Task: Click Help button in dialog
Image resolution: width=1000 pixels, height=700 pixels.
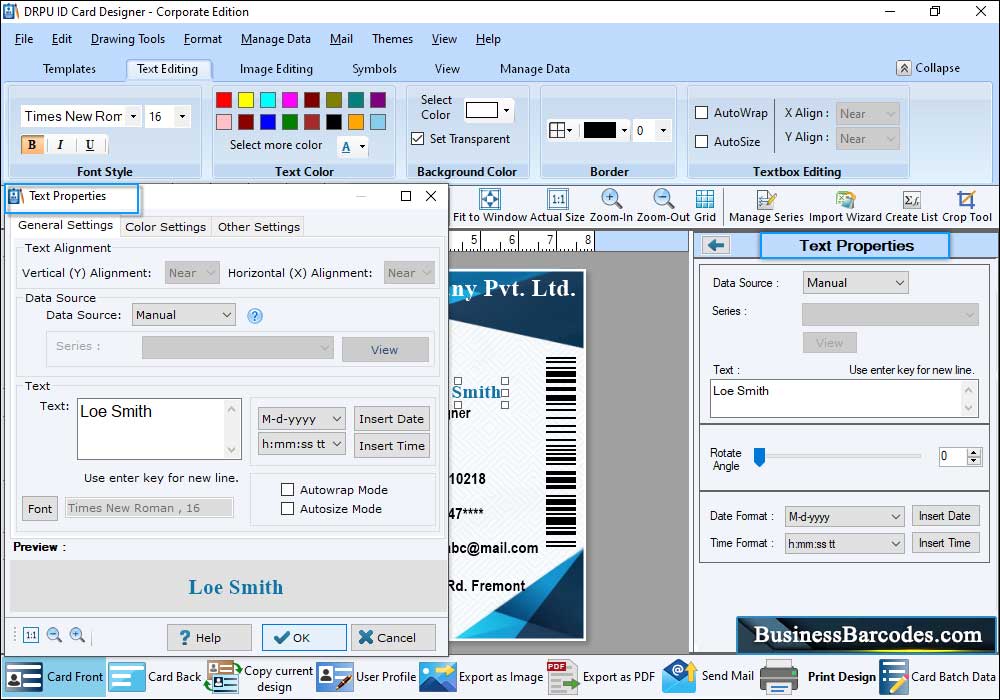Action: click(x=209, y=638)
